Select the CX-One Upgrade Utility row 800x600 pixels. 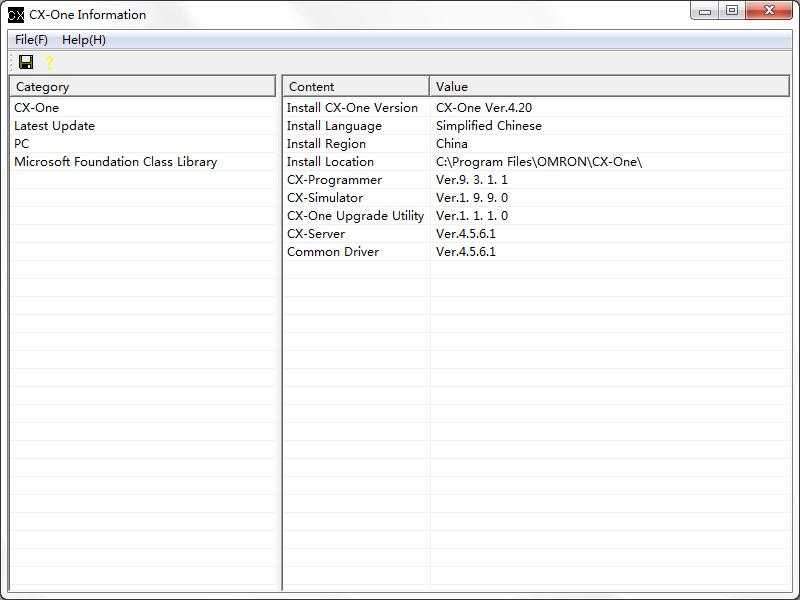pyautogui.click(x=355, y=216)
